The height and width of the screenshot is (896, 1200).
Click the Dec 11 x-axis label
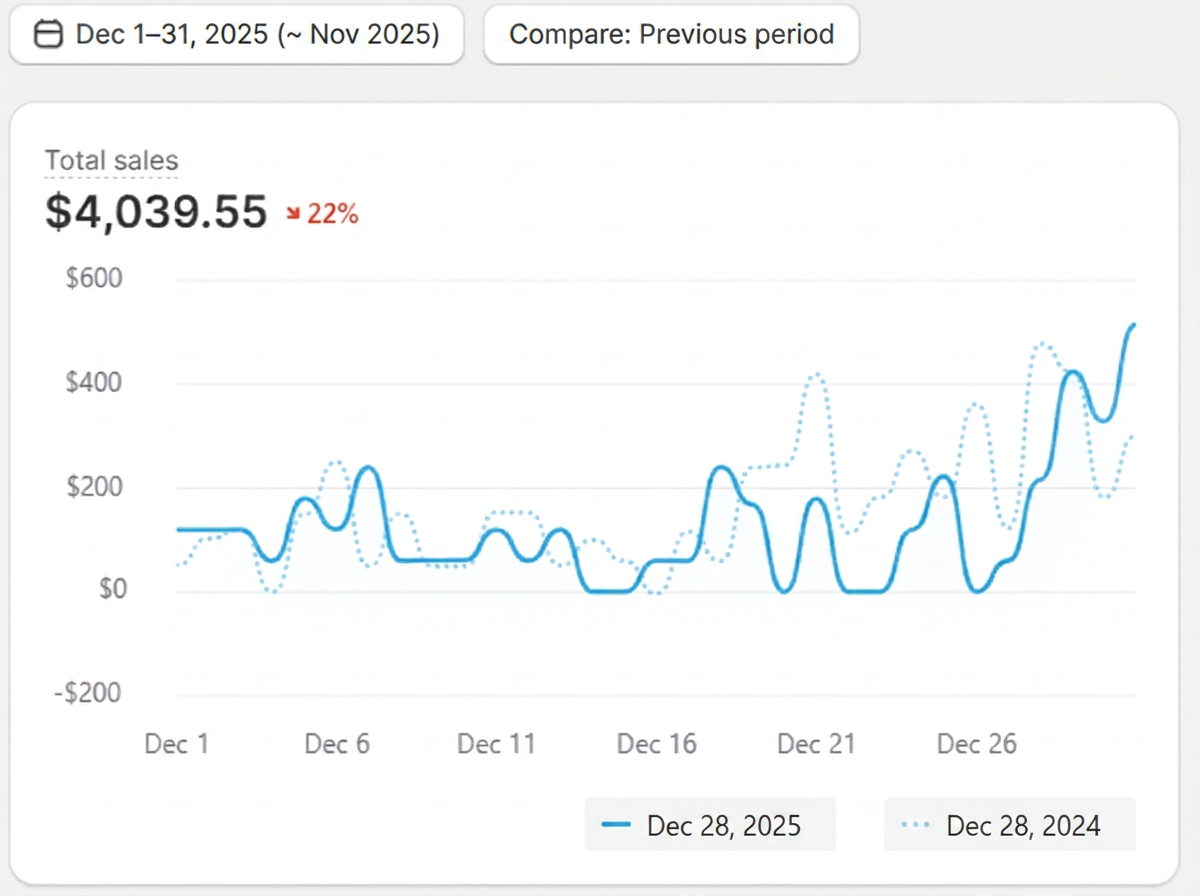click(497, 744)
